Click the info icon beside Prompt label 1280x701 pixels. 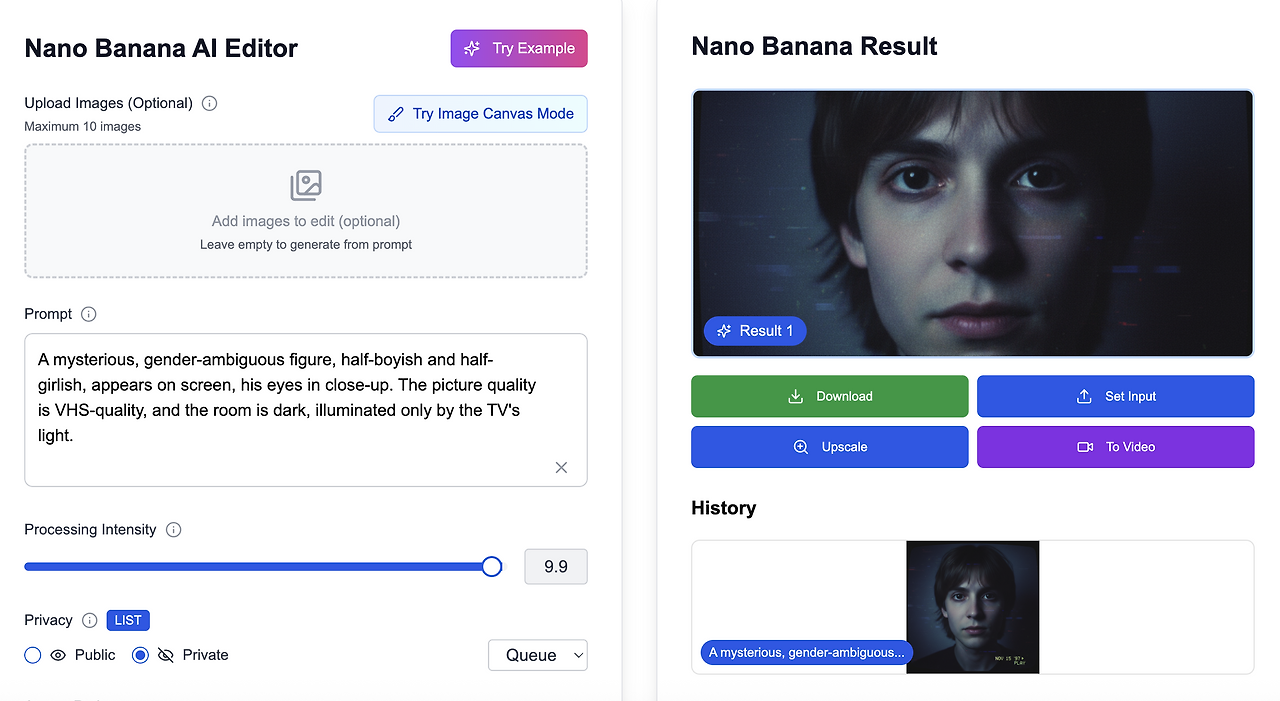[x=88, y=314]
